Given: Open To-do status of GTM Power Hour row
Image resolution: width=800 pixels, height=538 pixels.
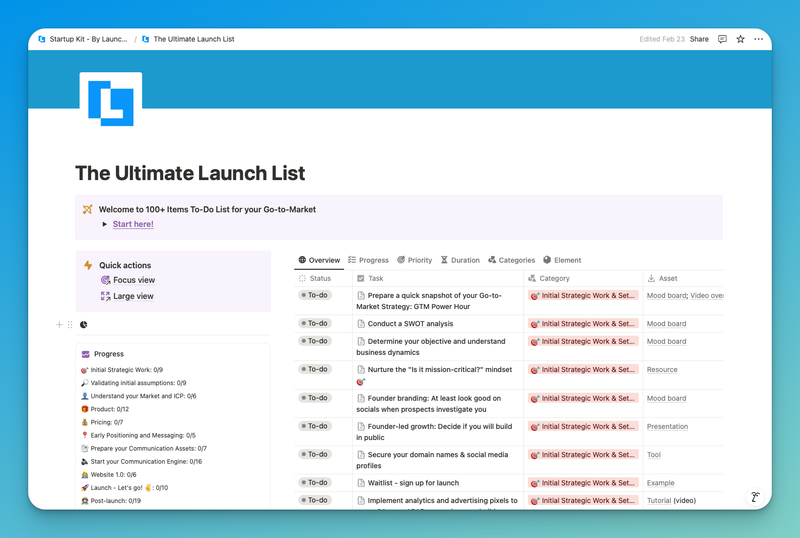Looking at the screenshot, I should click(x=315, y=296).
